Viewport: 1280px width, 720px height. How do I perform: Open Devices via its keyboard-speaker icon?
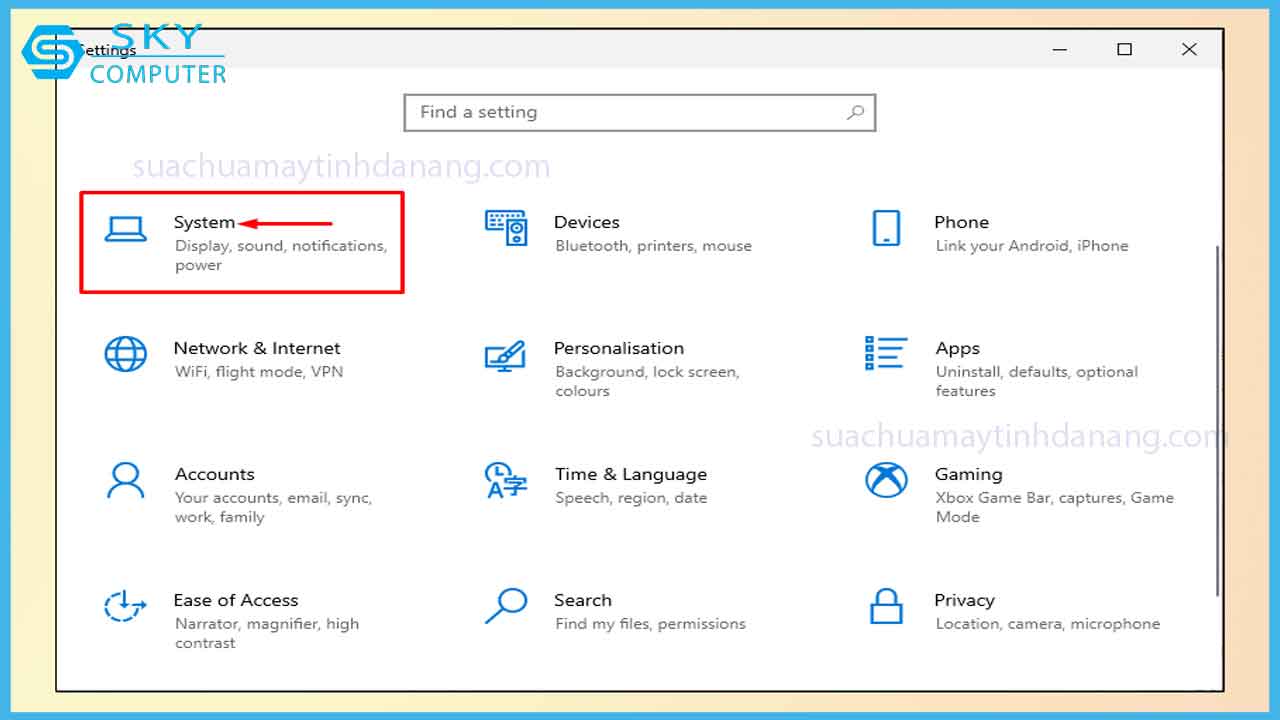point(506,229)
